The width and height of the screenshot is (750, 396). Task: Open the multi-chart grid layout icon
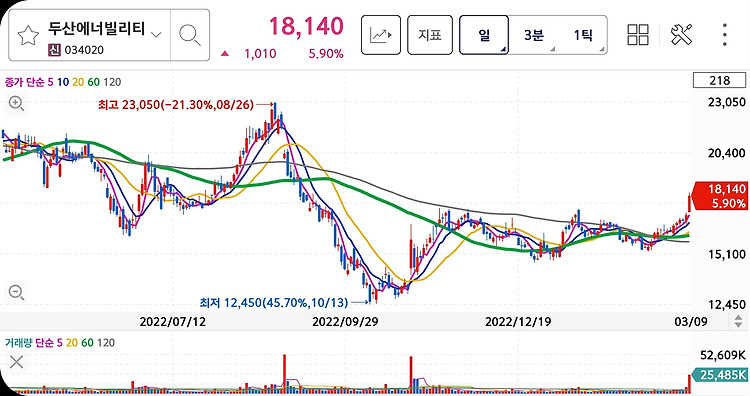click(638, 35)
